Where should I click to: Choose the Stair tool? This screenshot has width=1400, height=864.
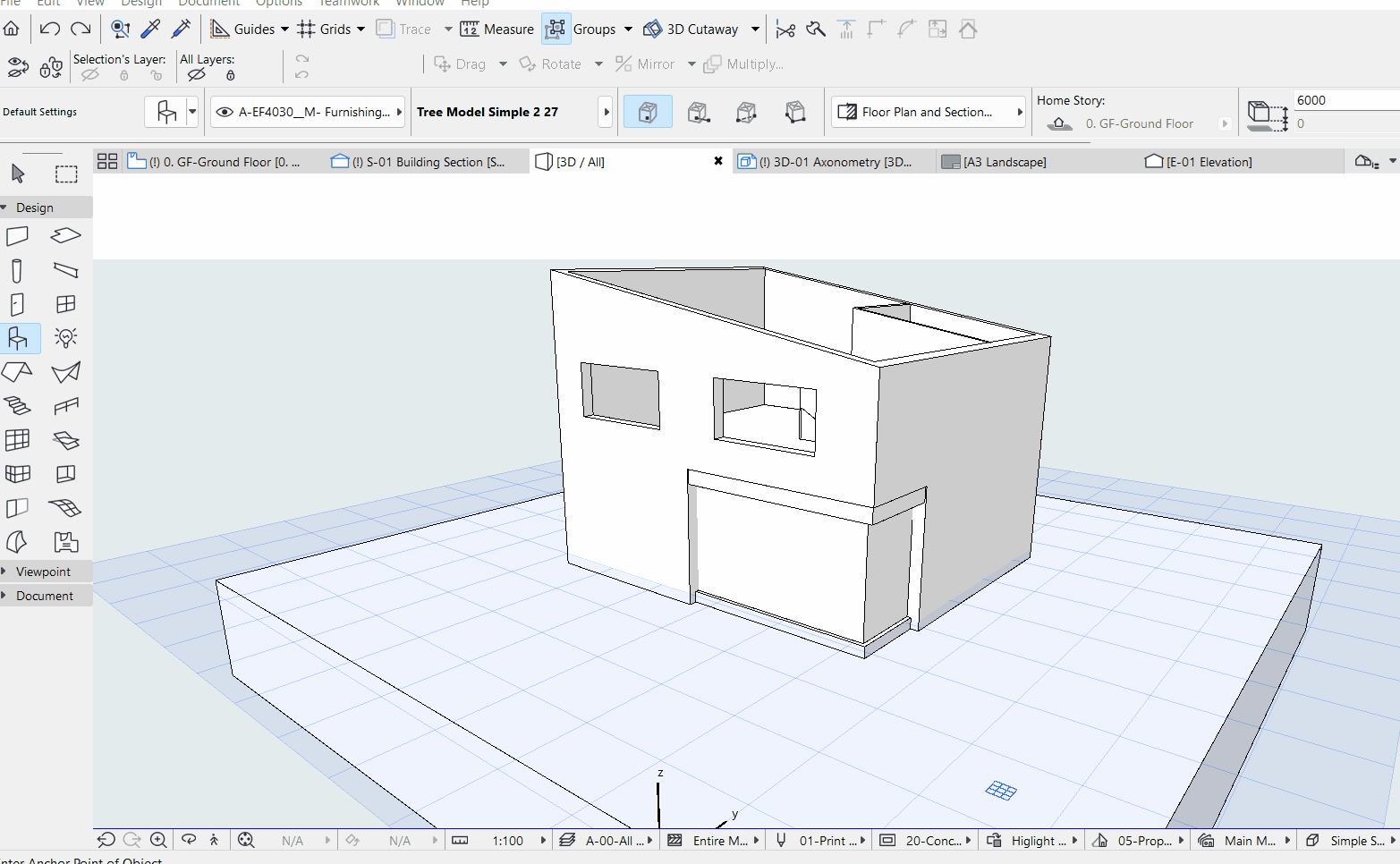point(18,406)
